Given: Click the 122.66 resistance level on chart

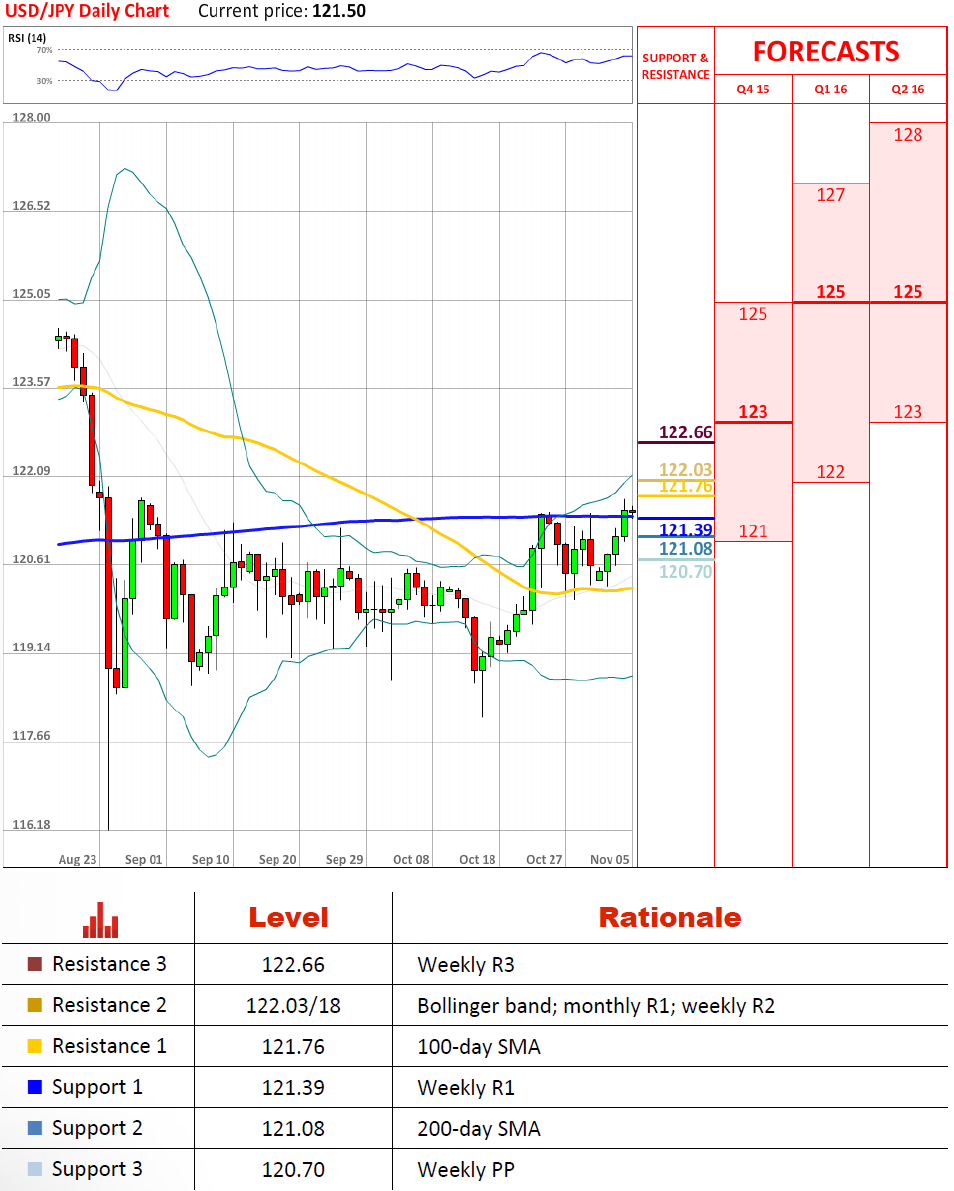Looking at the screenshot, I should tap(686, 432).
